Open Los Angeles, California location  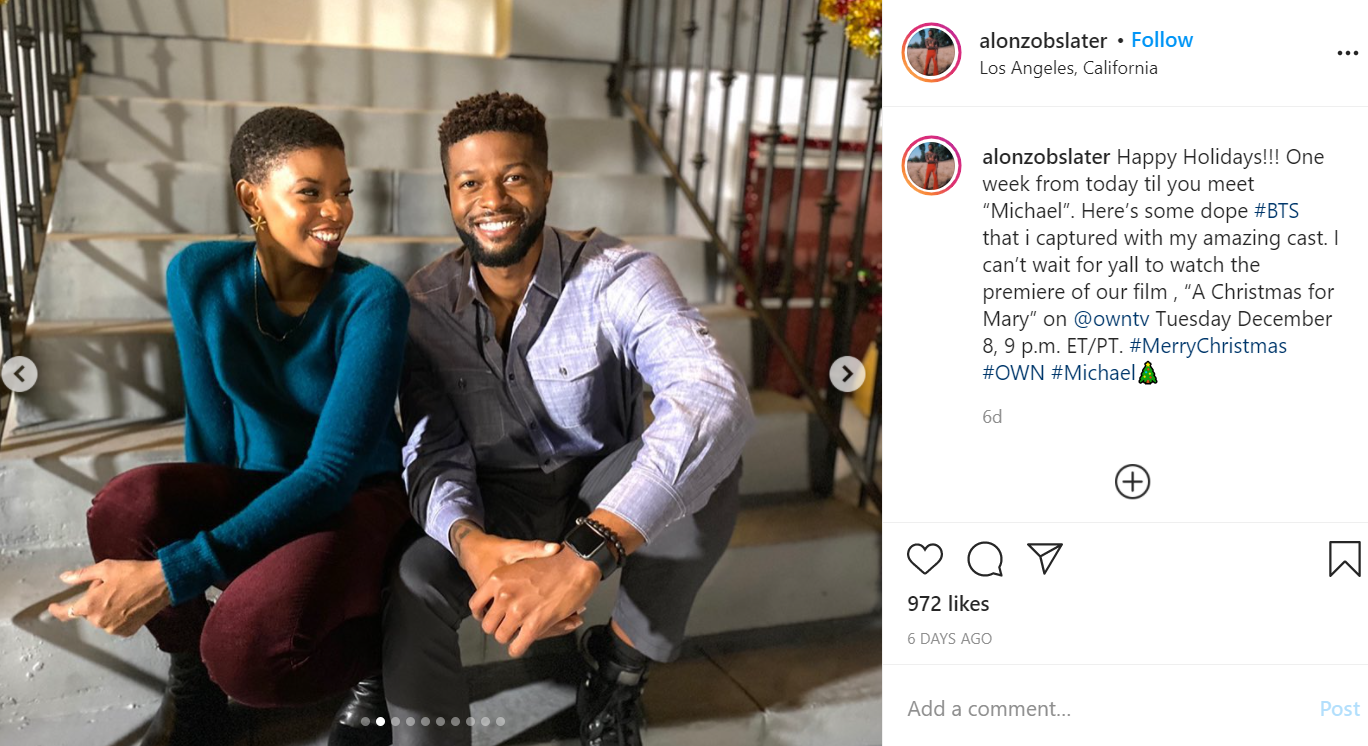tap(1068, 68)
